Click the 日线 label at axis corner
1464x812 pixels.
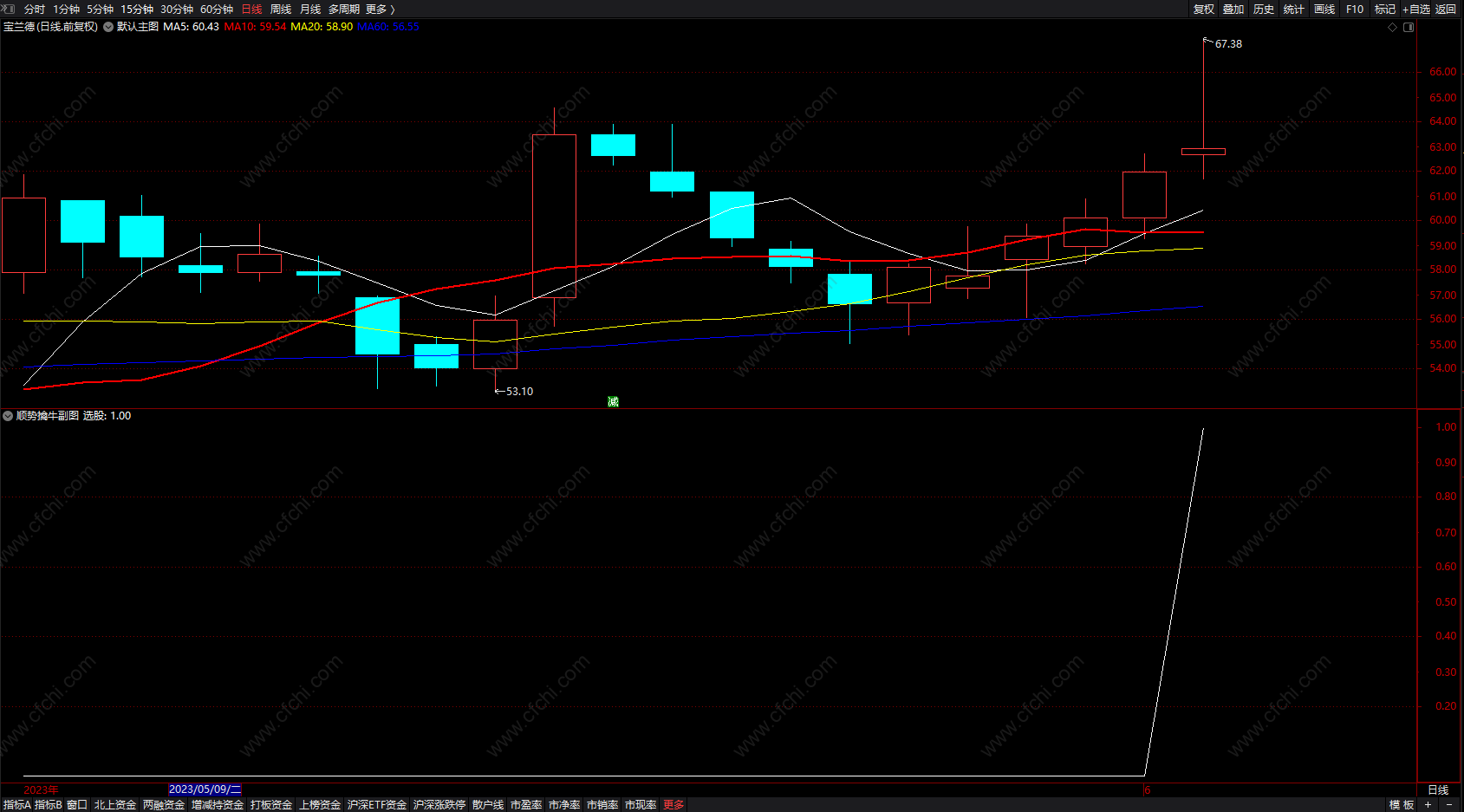[x=1438, y=789]
